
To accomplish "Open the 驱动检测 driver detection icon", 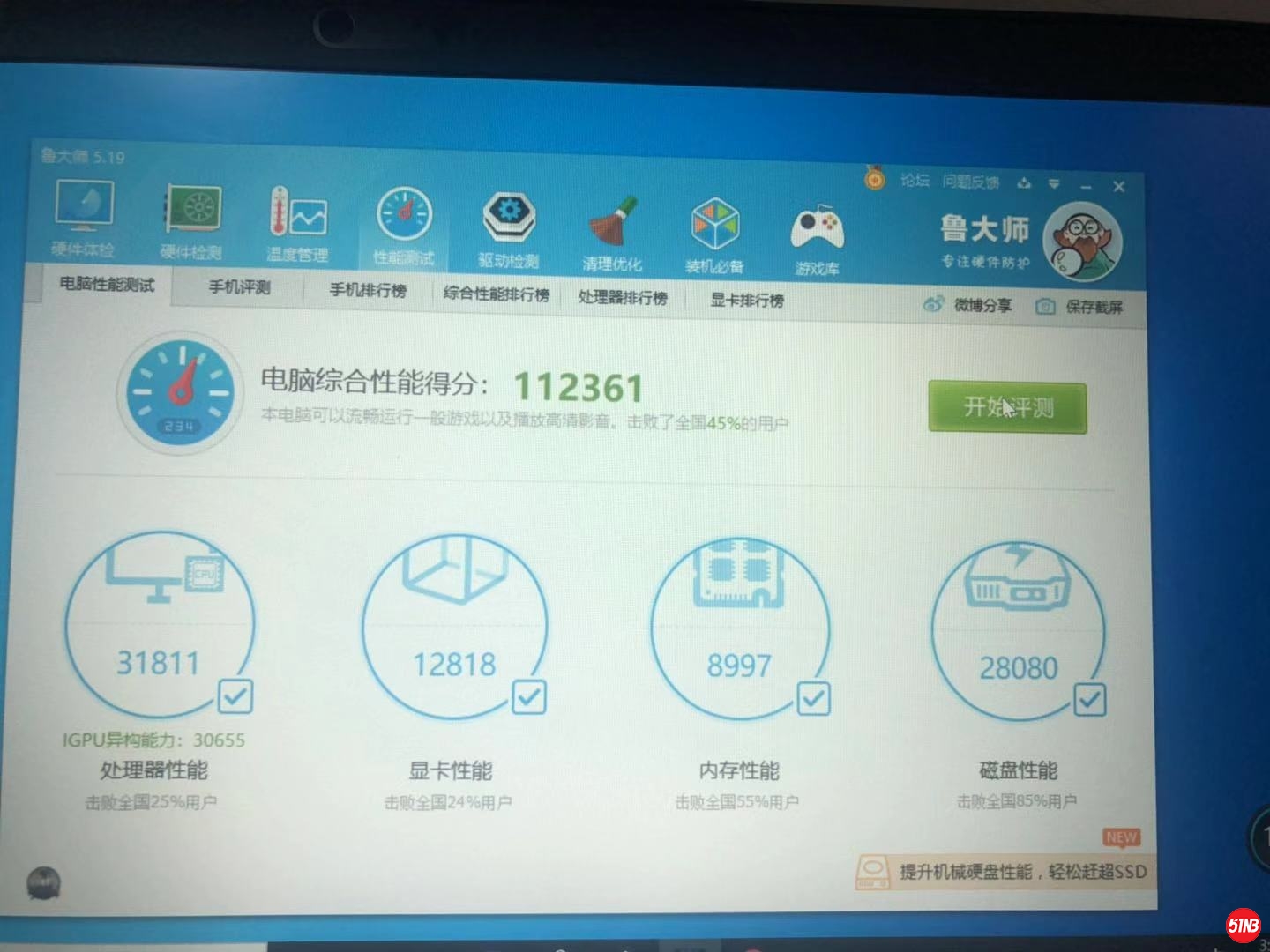I will coord(509,231).
